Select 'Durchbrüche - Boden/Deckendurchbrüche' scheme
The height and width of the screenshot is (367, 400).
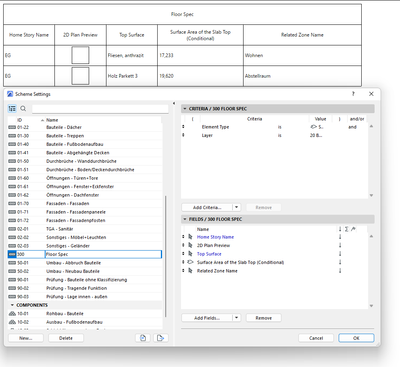90,170
